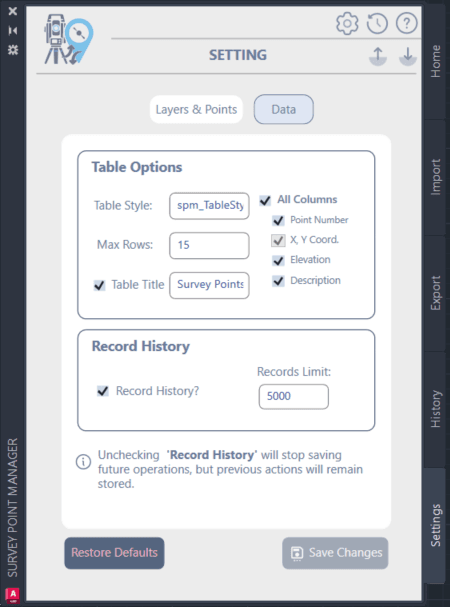Viewport: 450px width, 607px height.
Task: Click the Survey Point Manager logo
Action: (x=69, y=39)
